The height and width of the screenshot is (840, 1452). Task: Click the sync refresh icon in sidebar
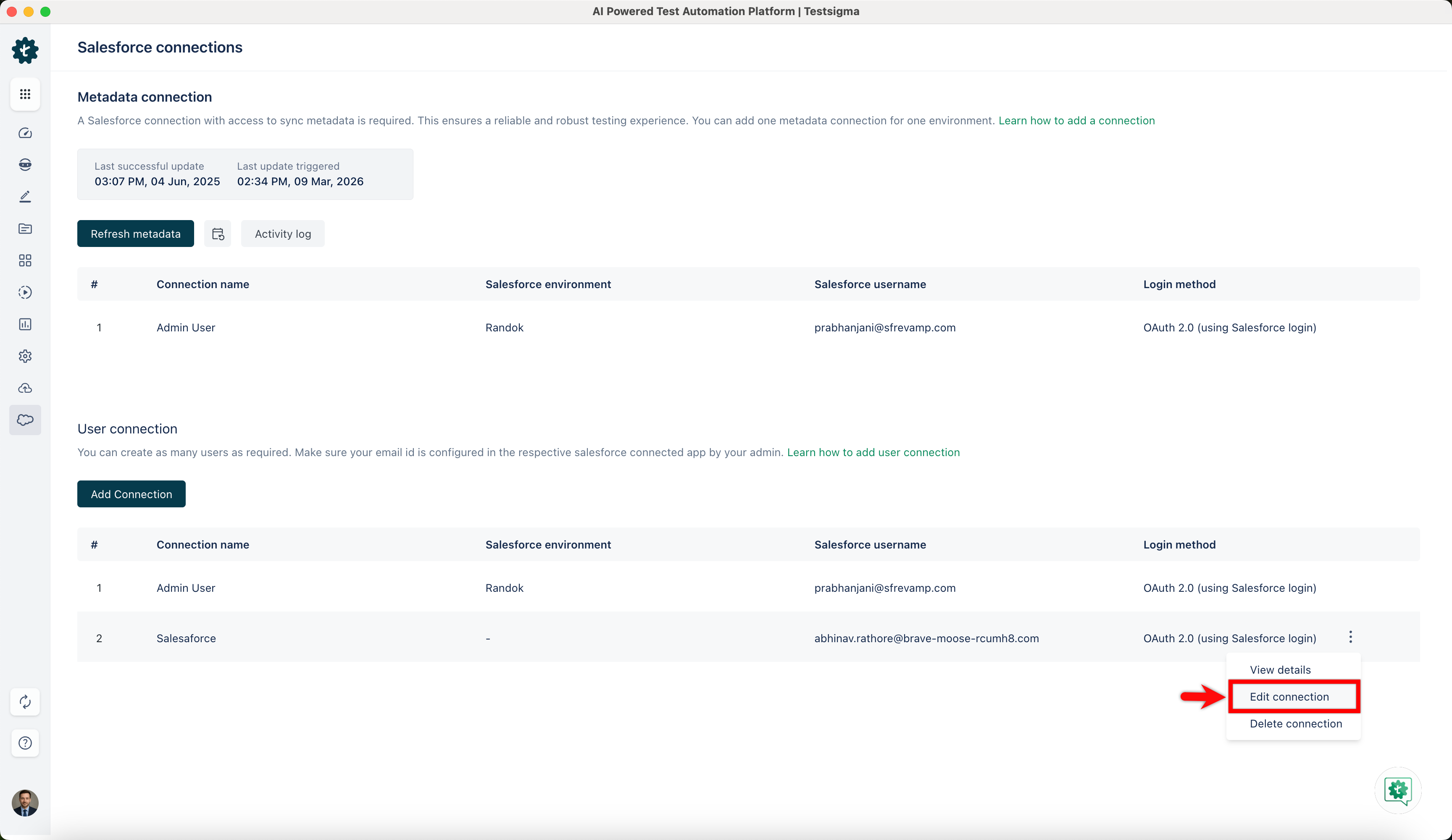click(x=25, y=702)
